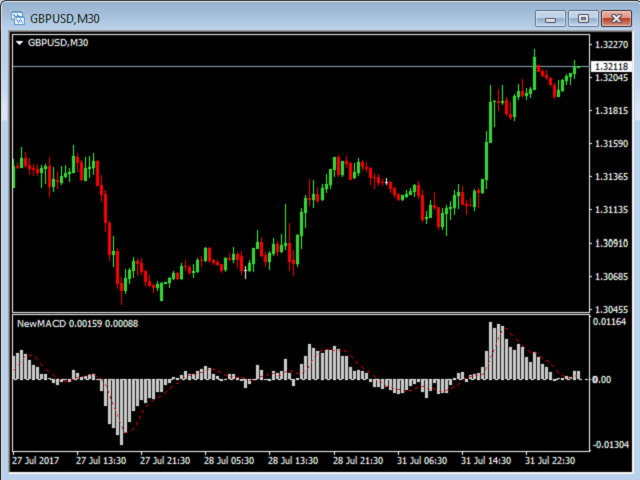The image size is (640, 480).
Task: Click the horizontal bid price line
Action: coord(300,66)
